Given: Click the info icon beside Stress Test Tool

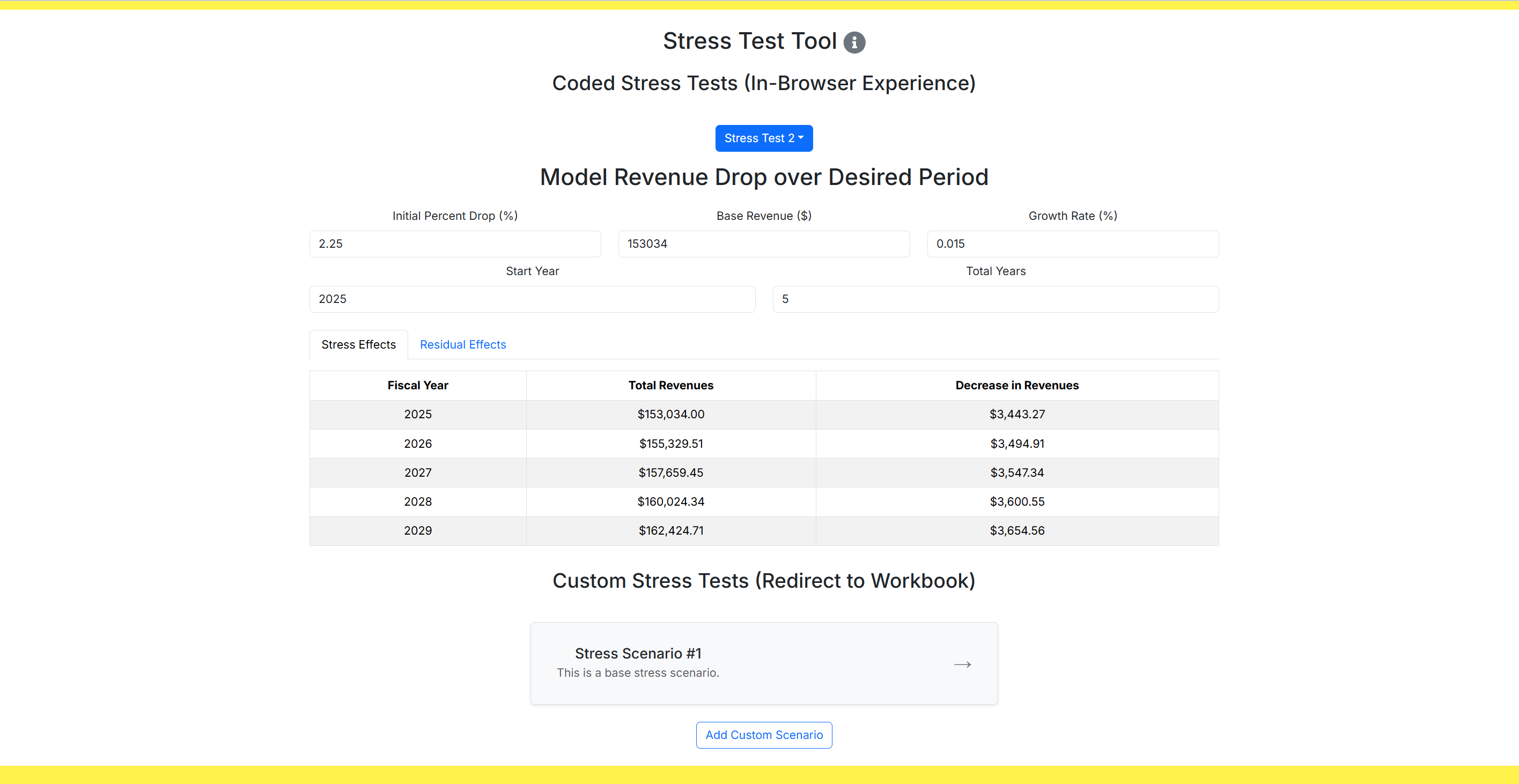Looking at the screenshot, I should [x=854, y=42].
